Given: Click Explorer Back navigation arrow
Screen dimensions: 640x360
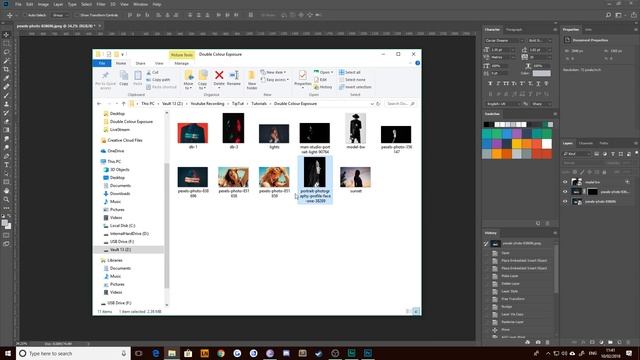Looking at the screenshot, I should (99, 104).
